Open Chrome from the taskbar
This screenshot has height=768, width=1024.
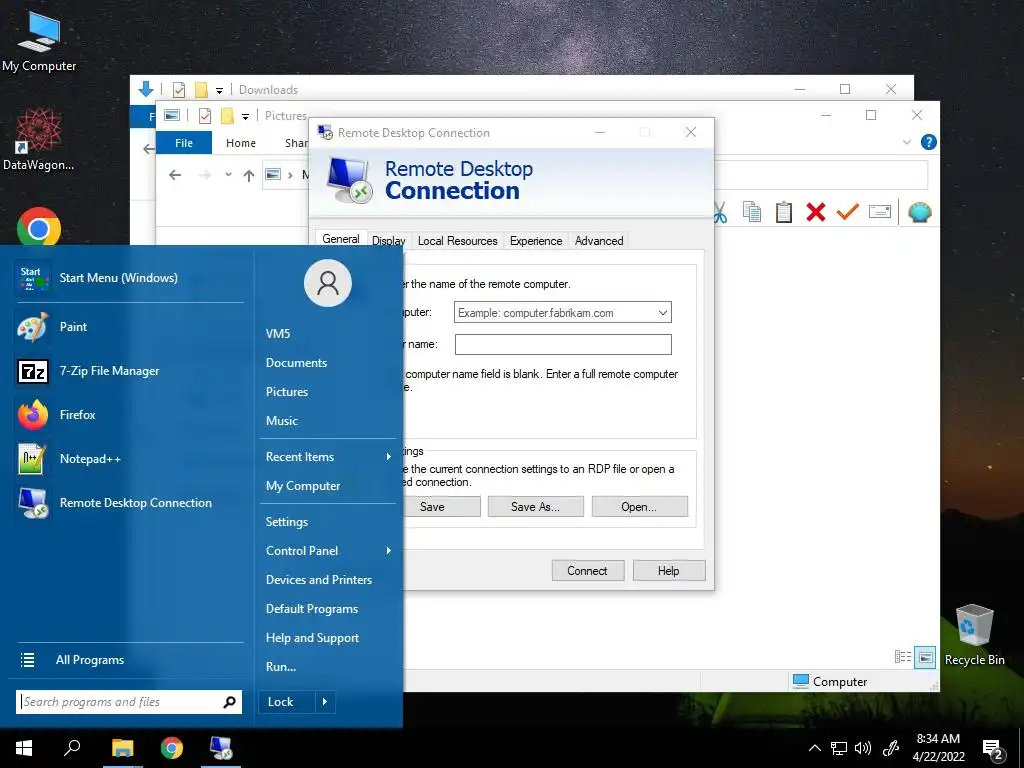172,748
